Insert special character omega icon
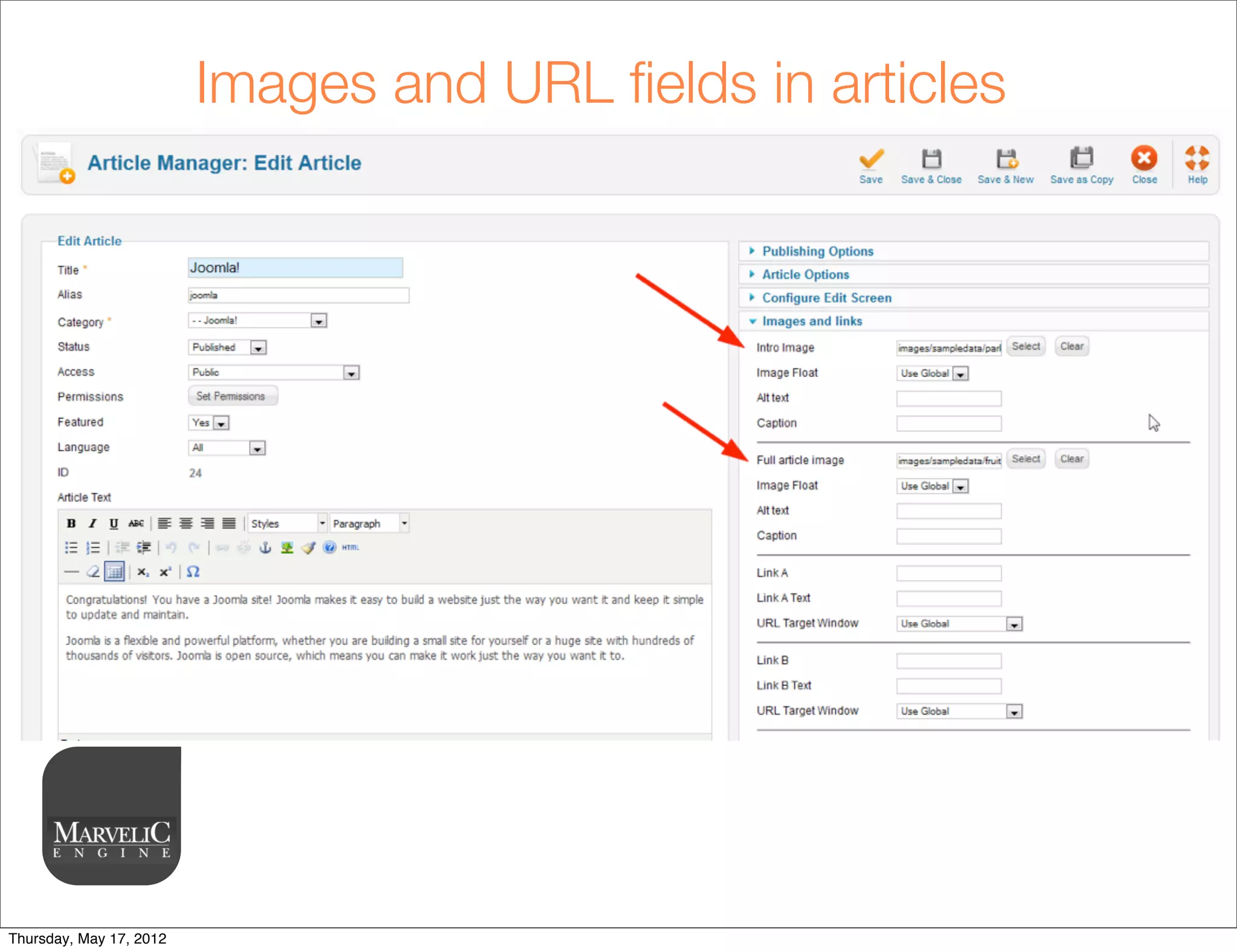 coord(193,571)
